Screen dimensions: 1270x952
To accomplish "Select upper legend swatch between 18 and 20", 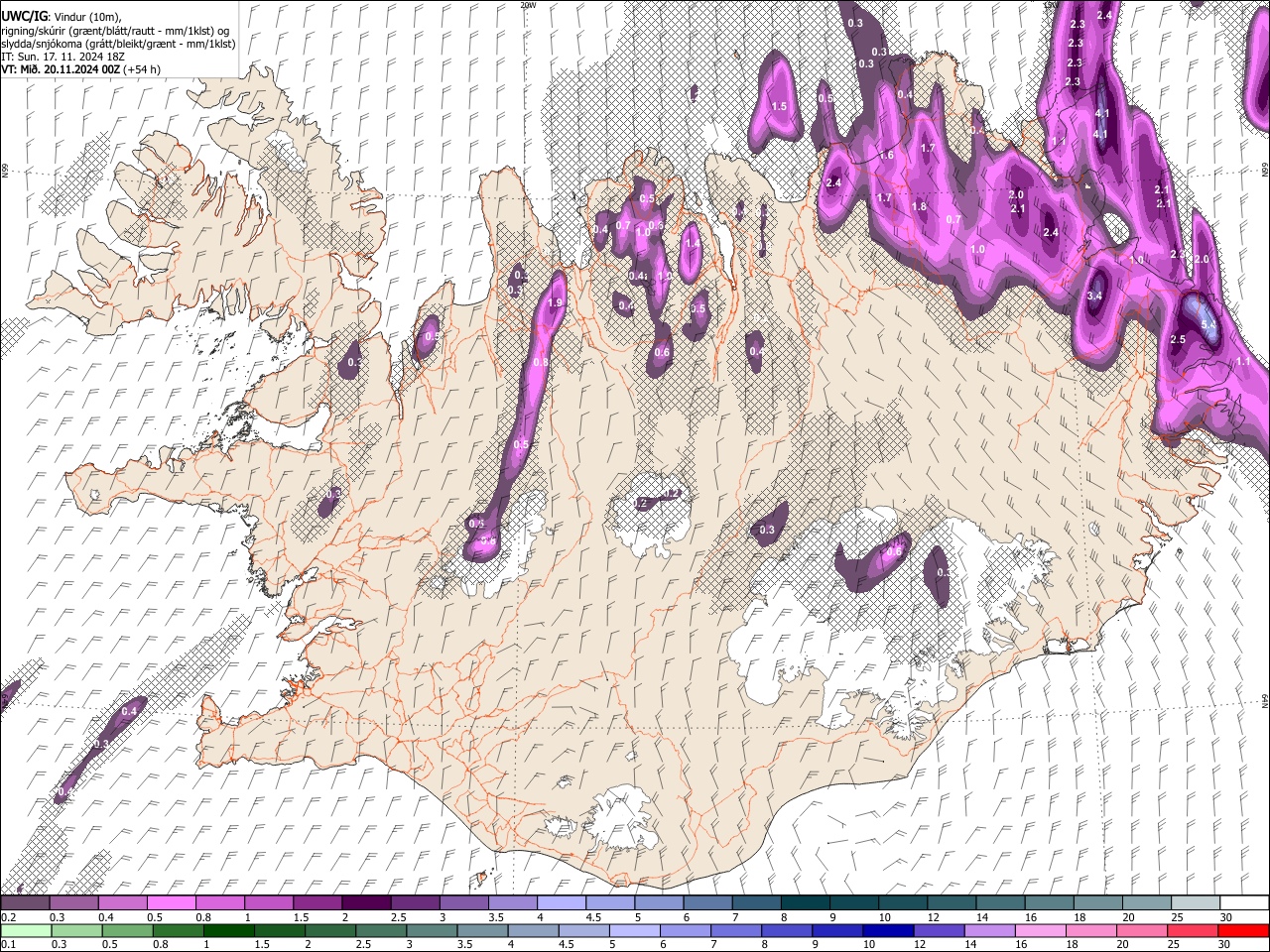I will 1099,902.
